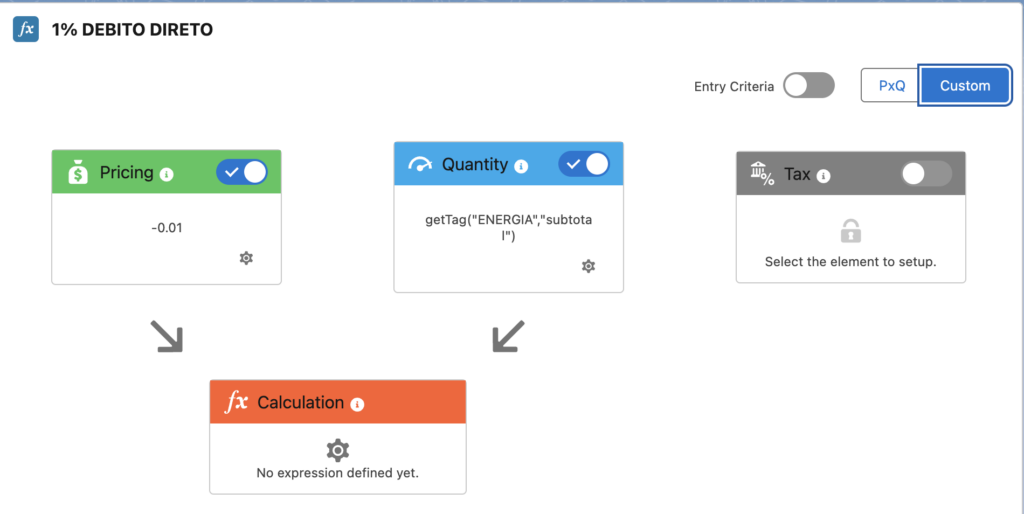Image resolution: width=1024 pixels, height=514 pixels.
Task: Disable the Pricing toggle
Action: 242,172
